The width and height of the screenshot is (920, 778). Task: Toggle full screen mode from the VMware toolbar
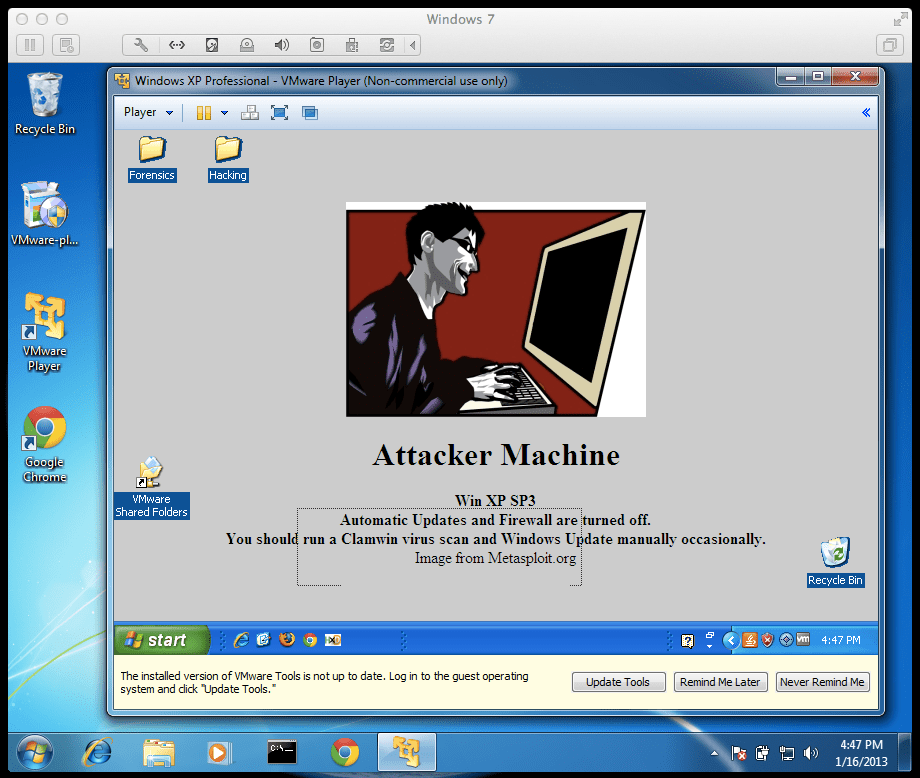[x=280, y=112]
